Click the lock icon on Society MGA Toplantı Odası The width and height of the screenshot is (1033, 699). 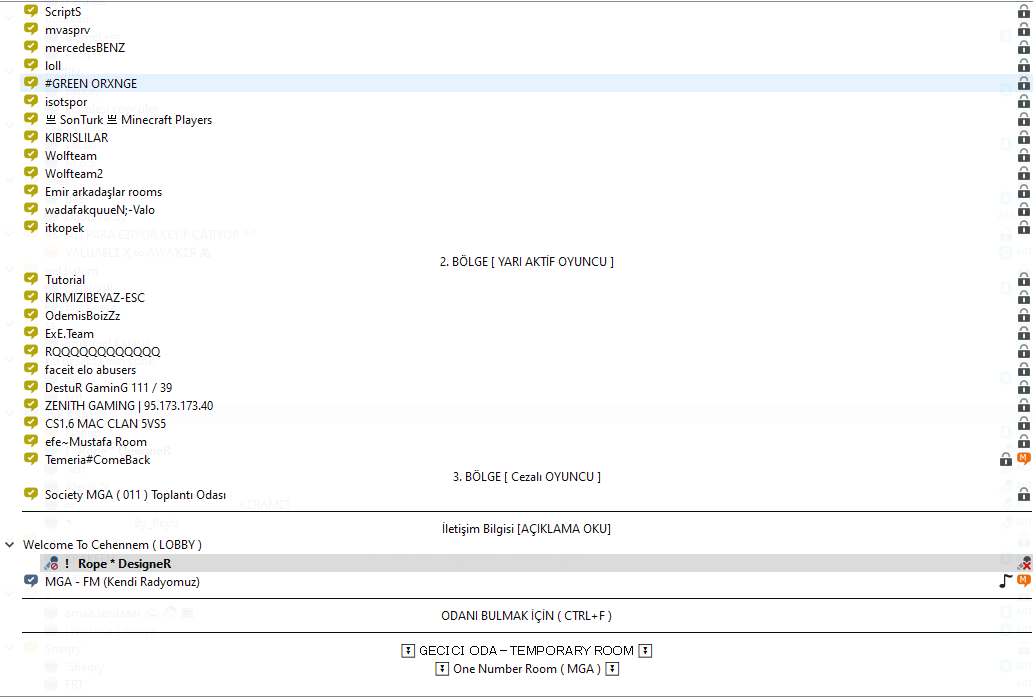coord(1023,494)
